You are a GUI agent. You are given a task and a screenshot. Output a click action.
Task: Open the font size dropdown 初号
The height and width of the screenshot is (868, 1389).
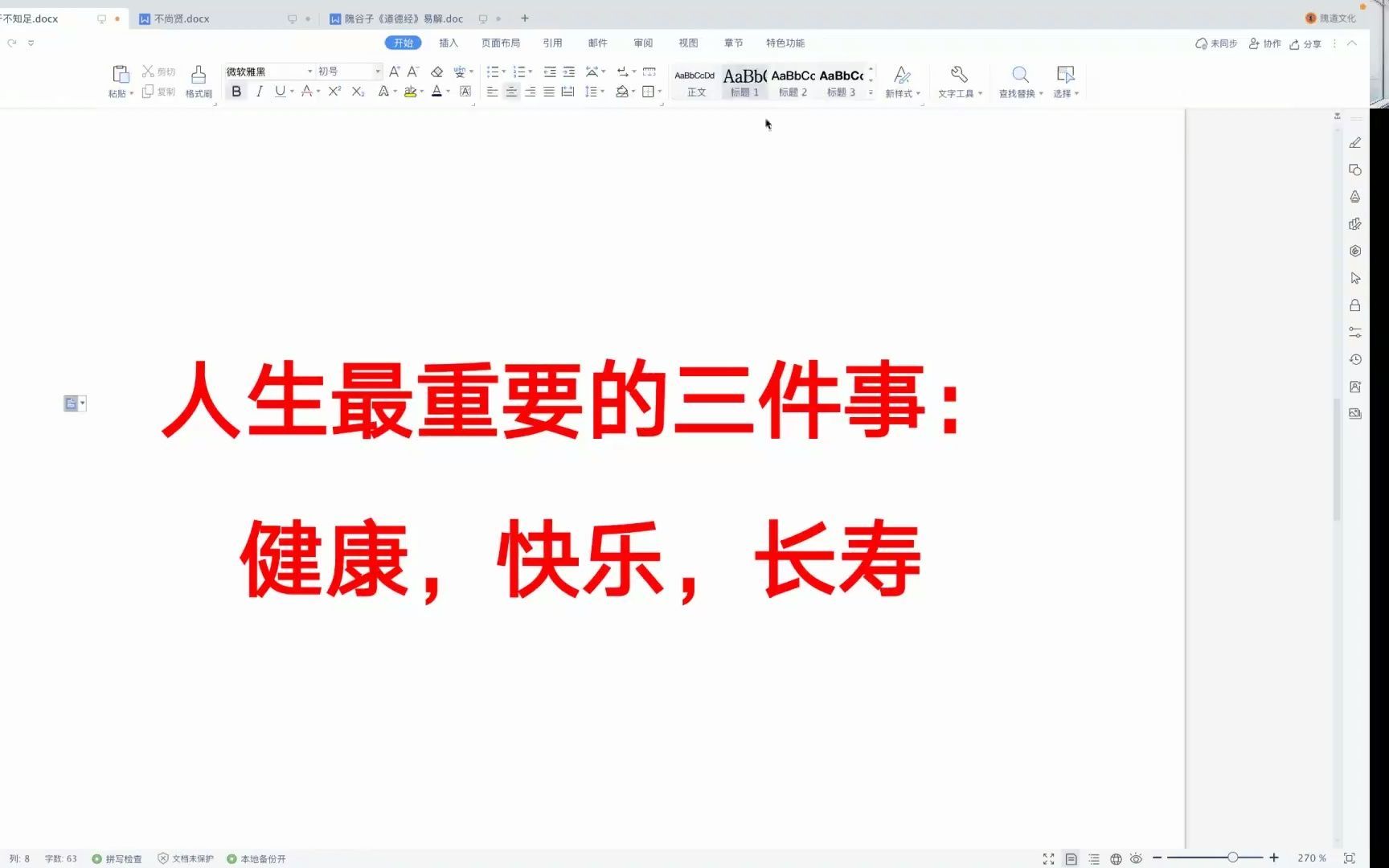point(378,72)
